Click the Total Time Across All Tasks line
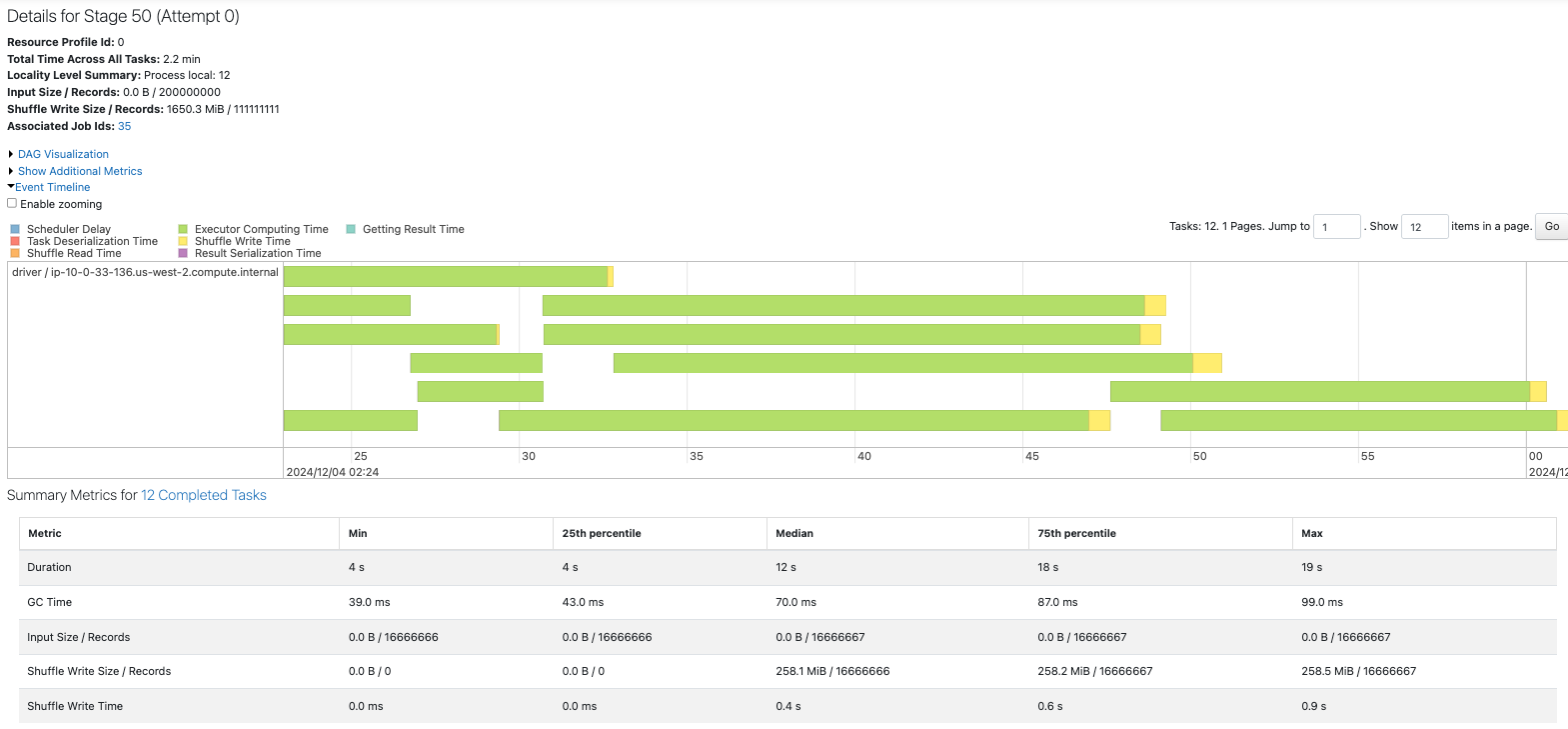Viewport: 1568px width, 729px height. pos(104,59)
